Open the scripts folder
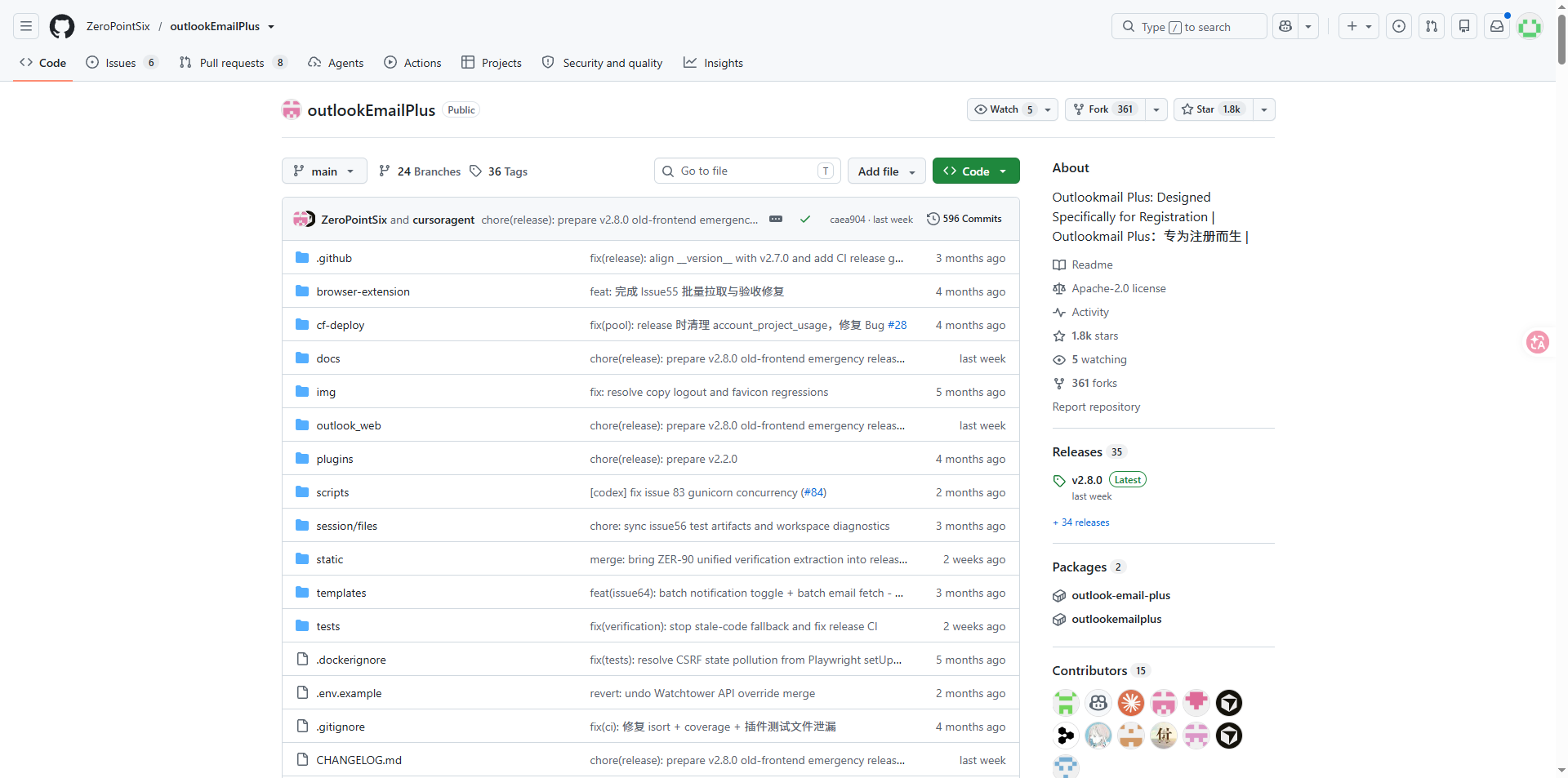Viewport: 1568px width, 778px height. click(x=332, y=492)
